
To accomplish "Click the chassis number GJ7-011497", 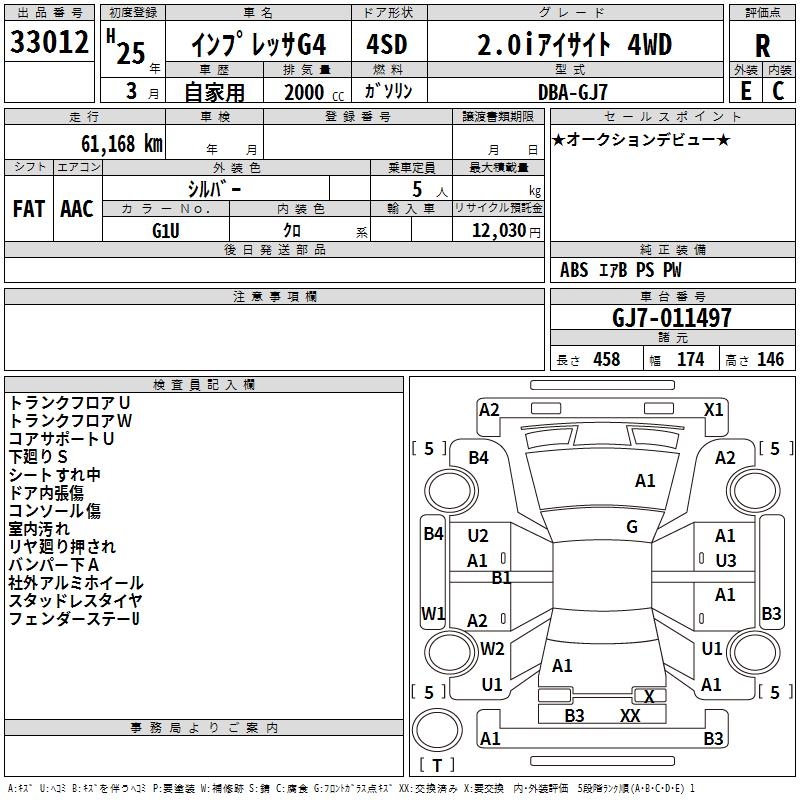I will click(672, 318).
